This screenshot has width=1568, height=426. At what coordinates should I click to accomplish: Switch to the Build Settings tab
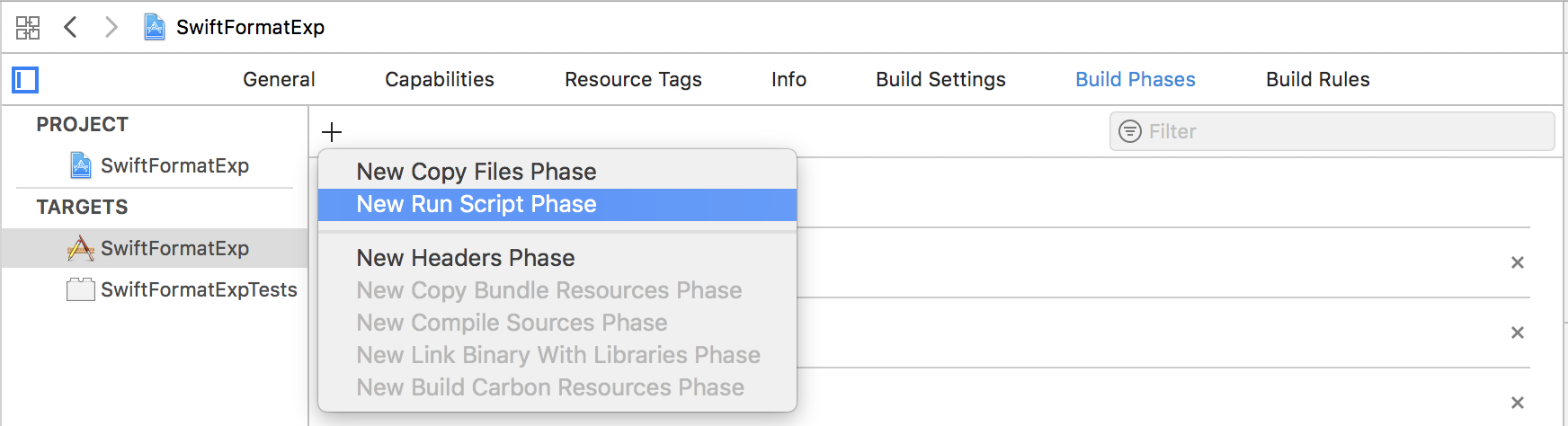point(940,79)
